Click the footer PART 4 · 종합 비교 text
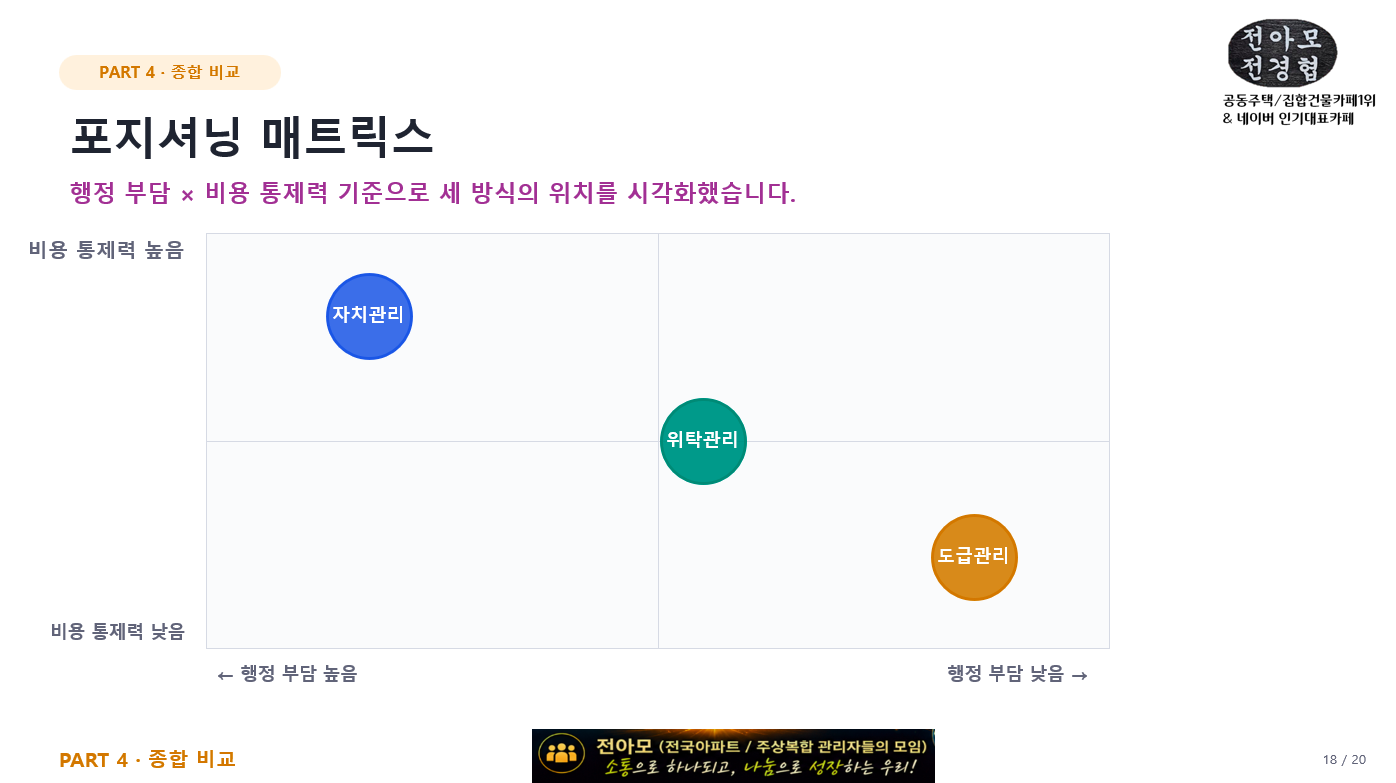The height and width of the screenshot is (783, 1396). [148, 759]
